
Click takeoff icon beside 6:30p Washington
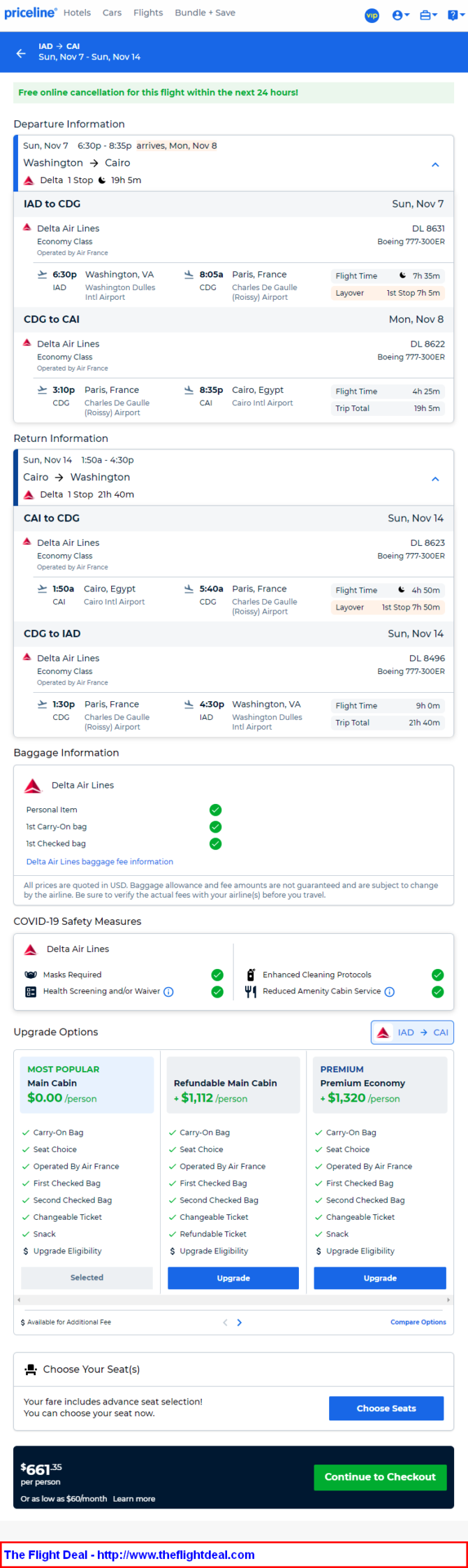pos(43,275)
